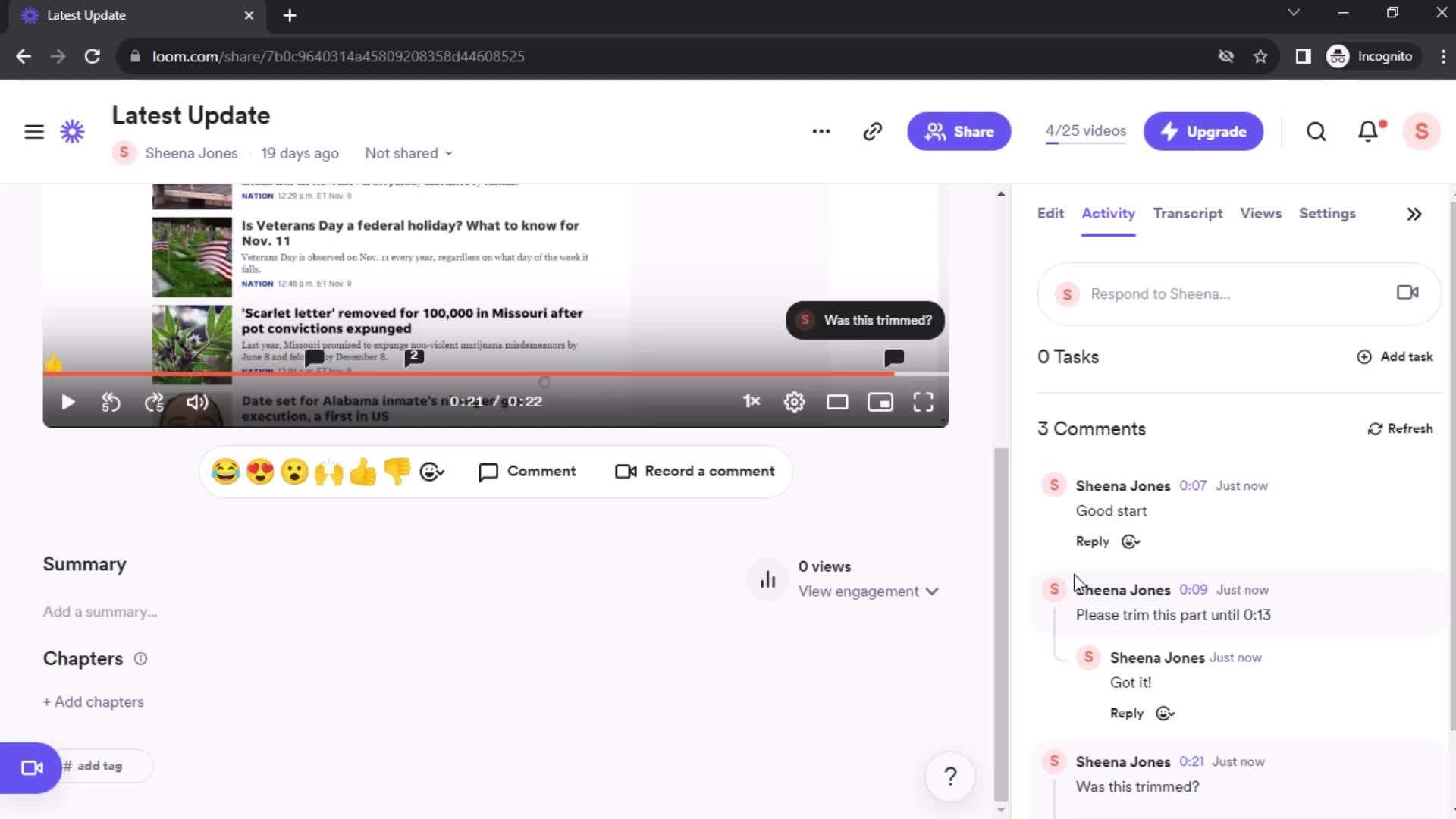Click the clapping hands emoji reaction icon
The image size is (1456, 819).
[x=329, y=471]
